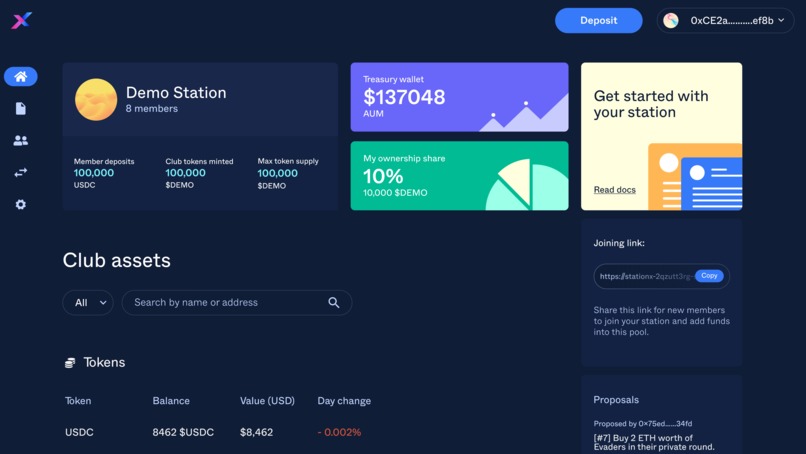Click the 8 members text
806x454 pixels.
pos(152,108)
